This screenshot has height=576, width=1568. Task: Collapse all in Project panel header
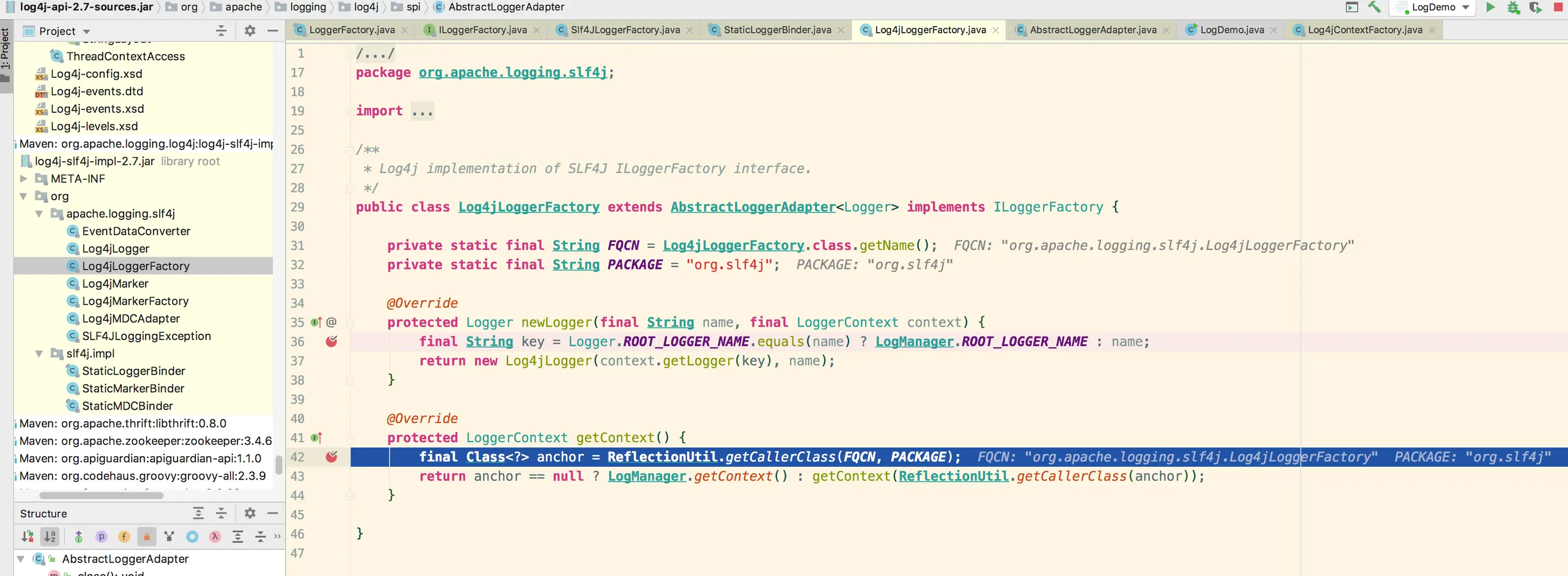coord(221,31)
